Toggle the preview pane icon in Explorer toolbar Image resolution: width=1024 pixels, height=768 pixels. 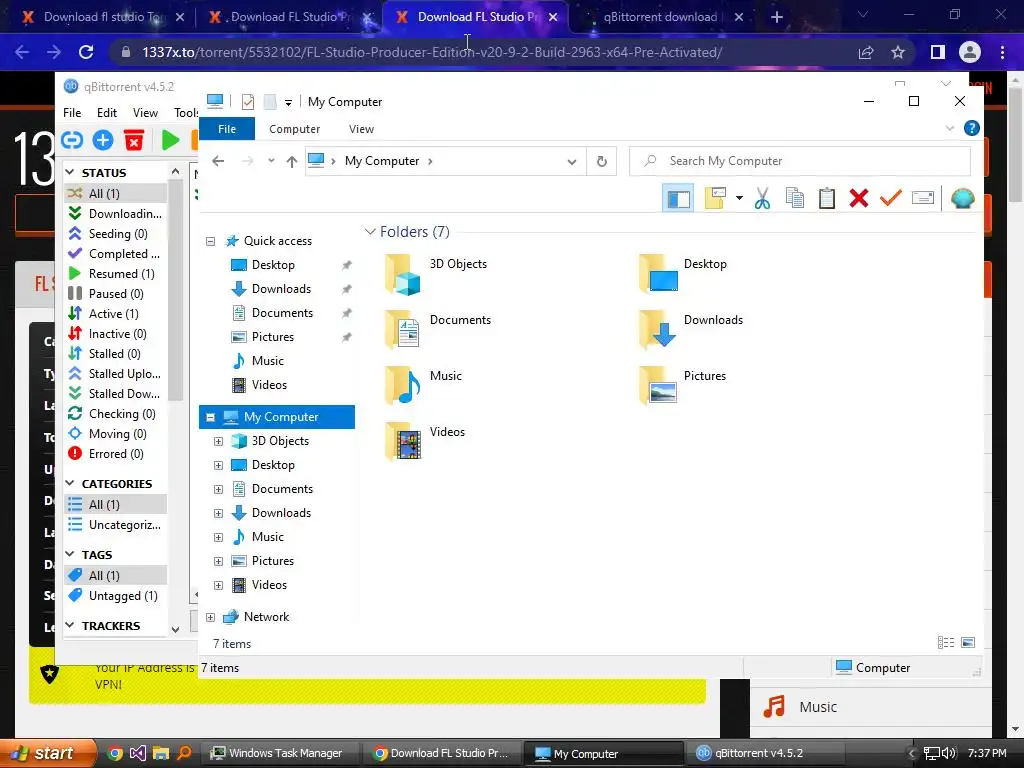[x=678, y=198]
